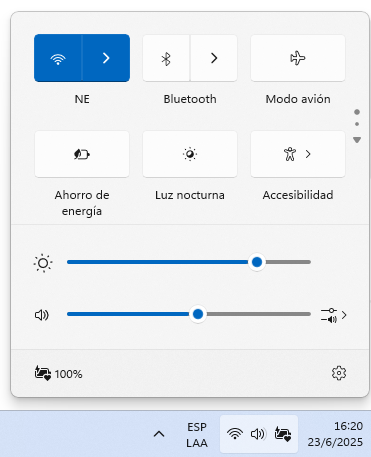371x457 pixels.
Task: Click the Bluetooth label text
Action: pos(190,99)
